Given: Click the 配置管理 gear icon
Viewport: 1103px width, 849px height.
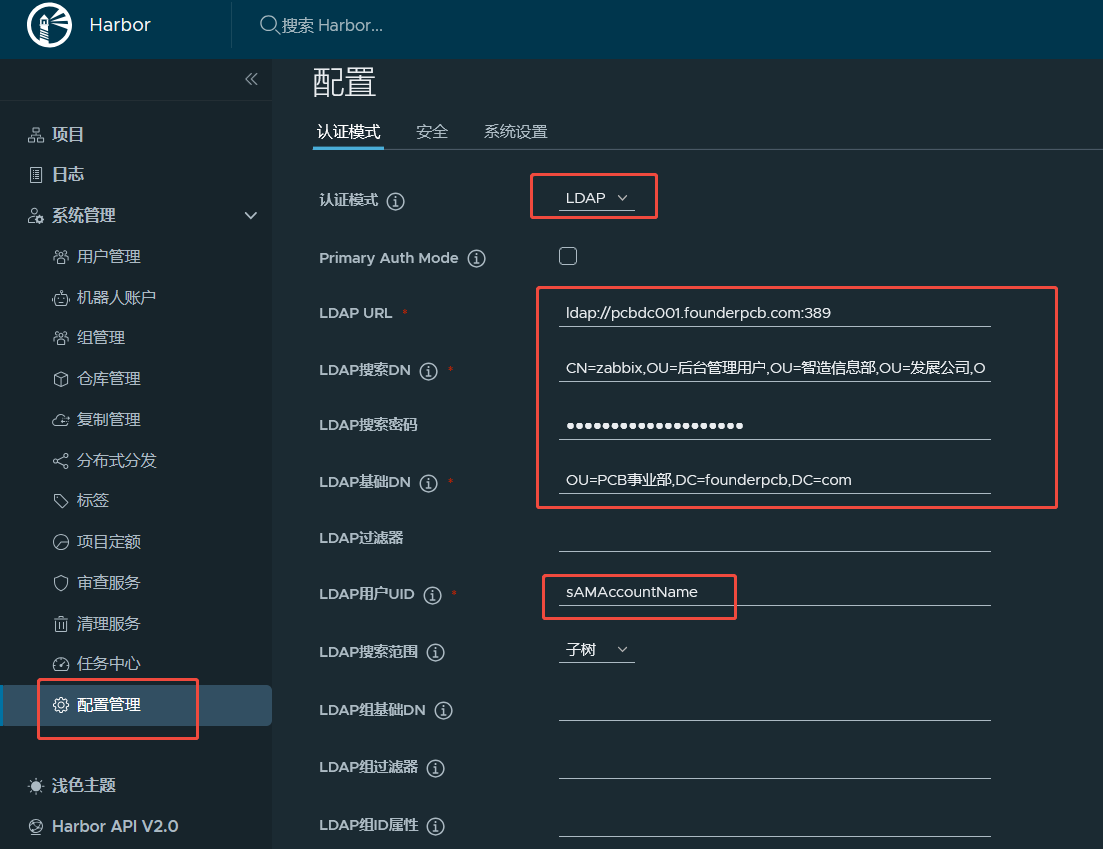Looking at the screenshot, I should click(61, 705).
